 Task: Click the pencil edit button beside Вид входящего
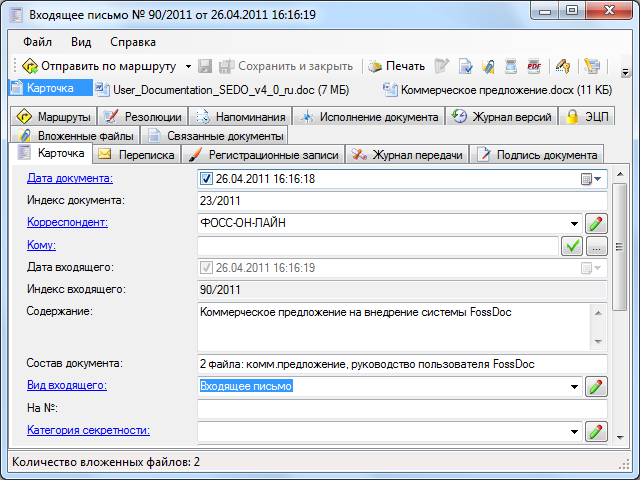tap(596, 387)
